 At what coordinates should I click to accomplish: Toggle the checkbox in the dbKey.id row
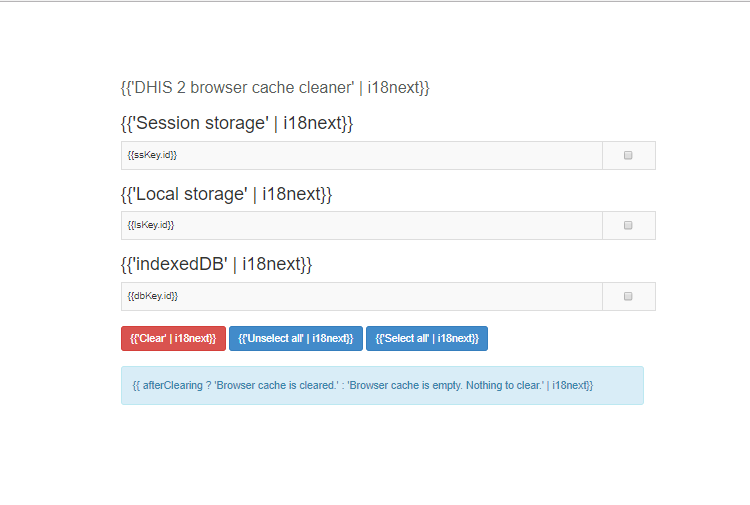[628, 296]
